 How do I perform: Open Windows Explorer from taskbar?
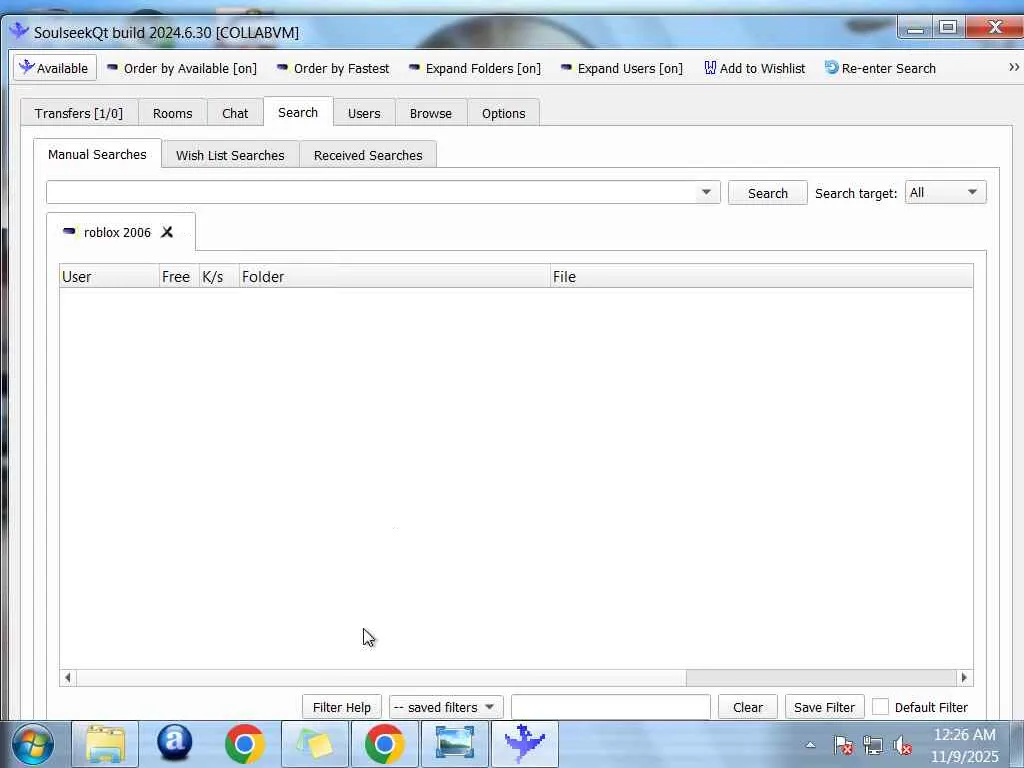coord(104,744)
